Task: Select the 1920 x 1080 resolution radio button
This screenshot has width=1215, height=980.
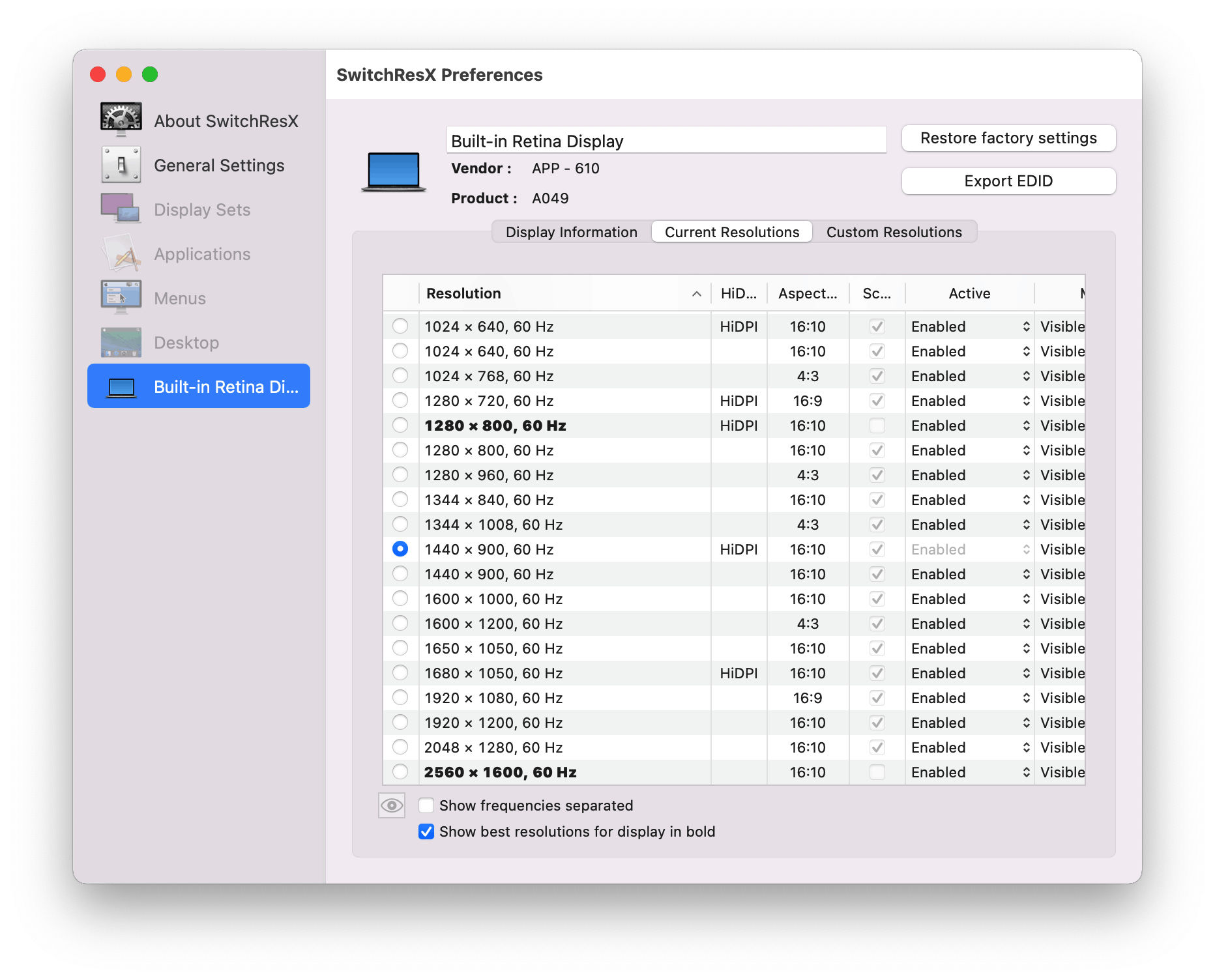Action: click(401, 697)
